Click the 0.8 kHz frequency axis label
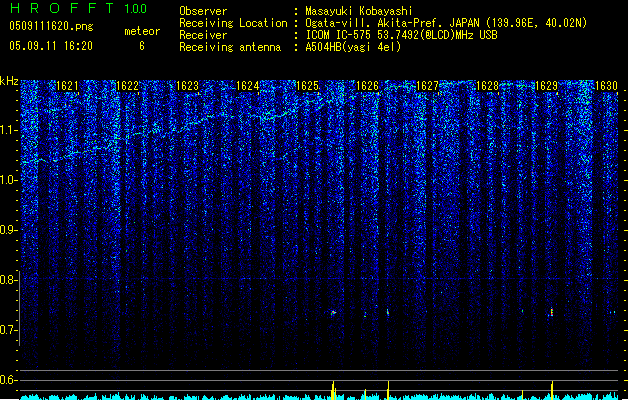The image size is (629, 400). pos(8,280)
